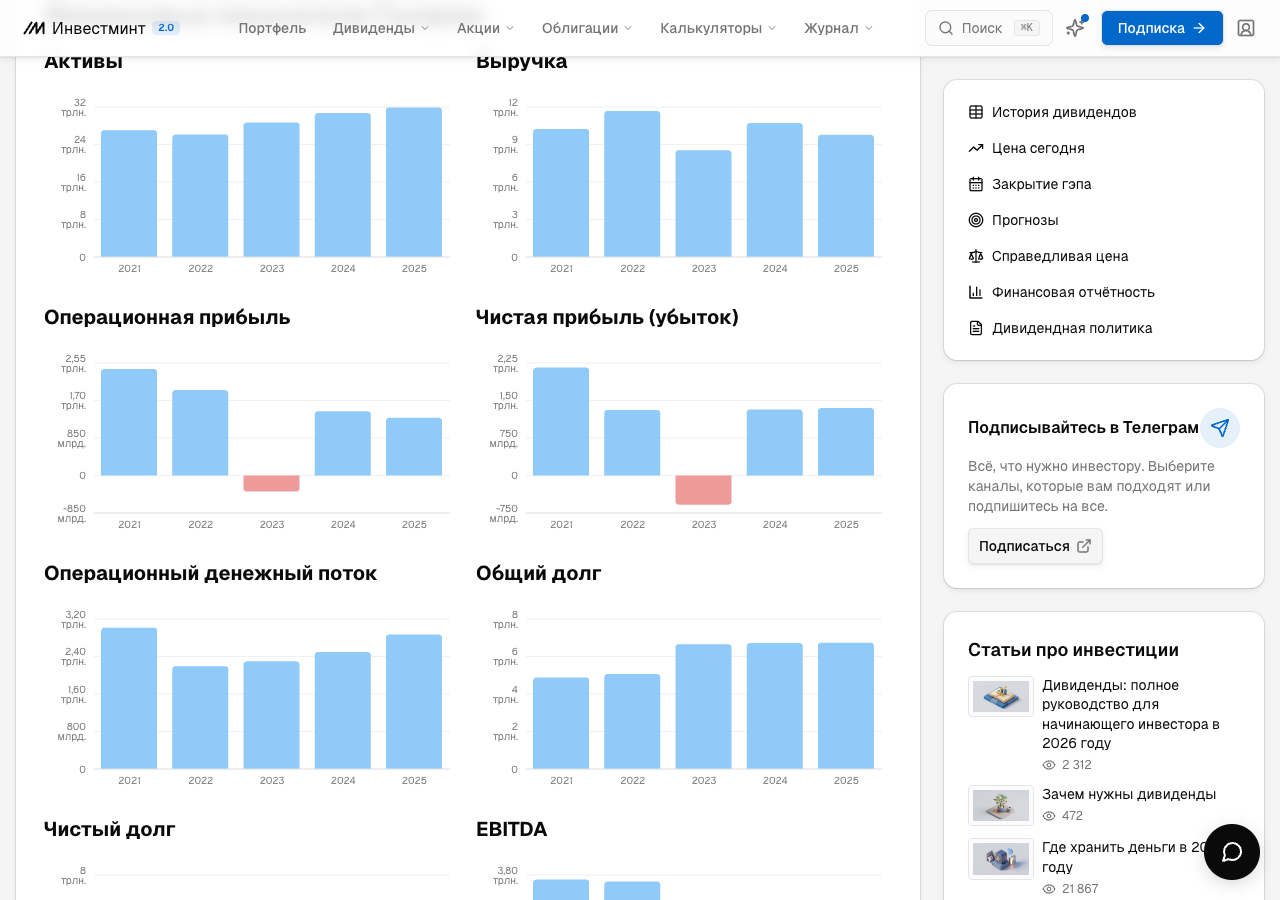
Task: Expand the Дивиденды dropdown menu
Action: click(x=381, y=28)
